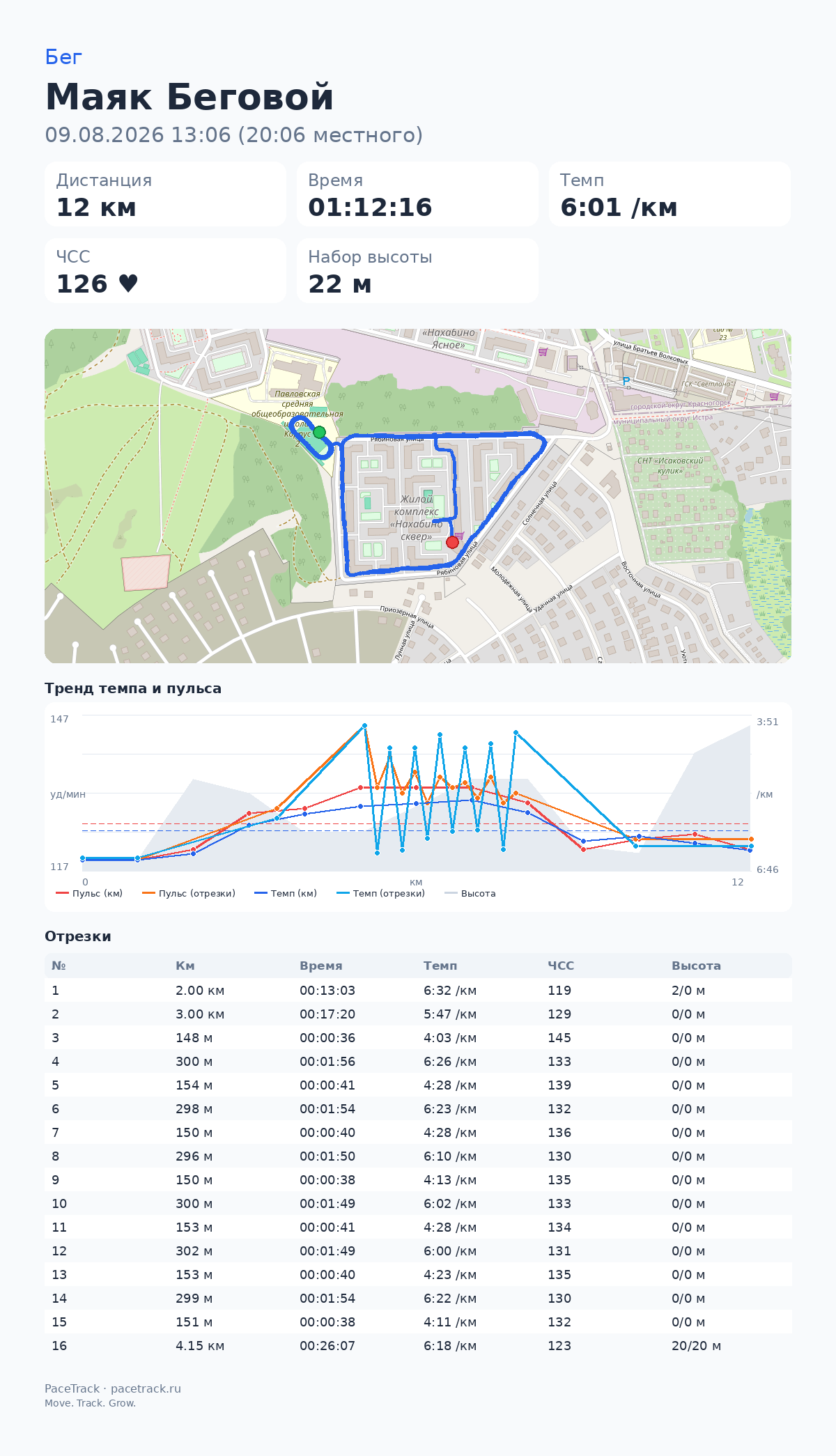Click the blue parking P icon on map
836x1456 pixels.
pos(626,381)
